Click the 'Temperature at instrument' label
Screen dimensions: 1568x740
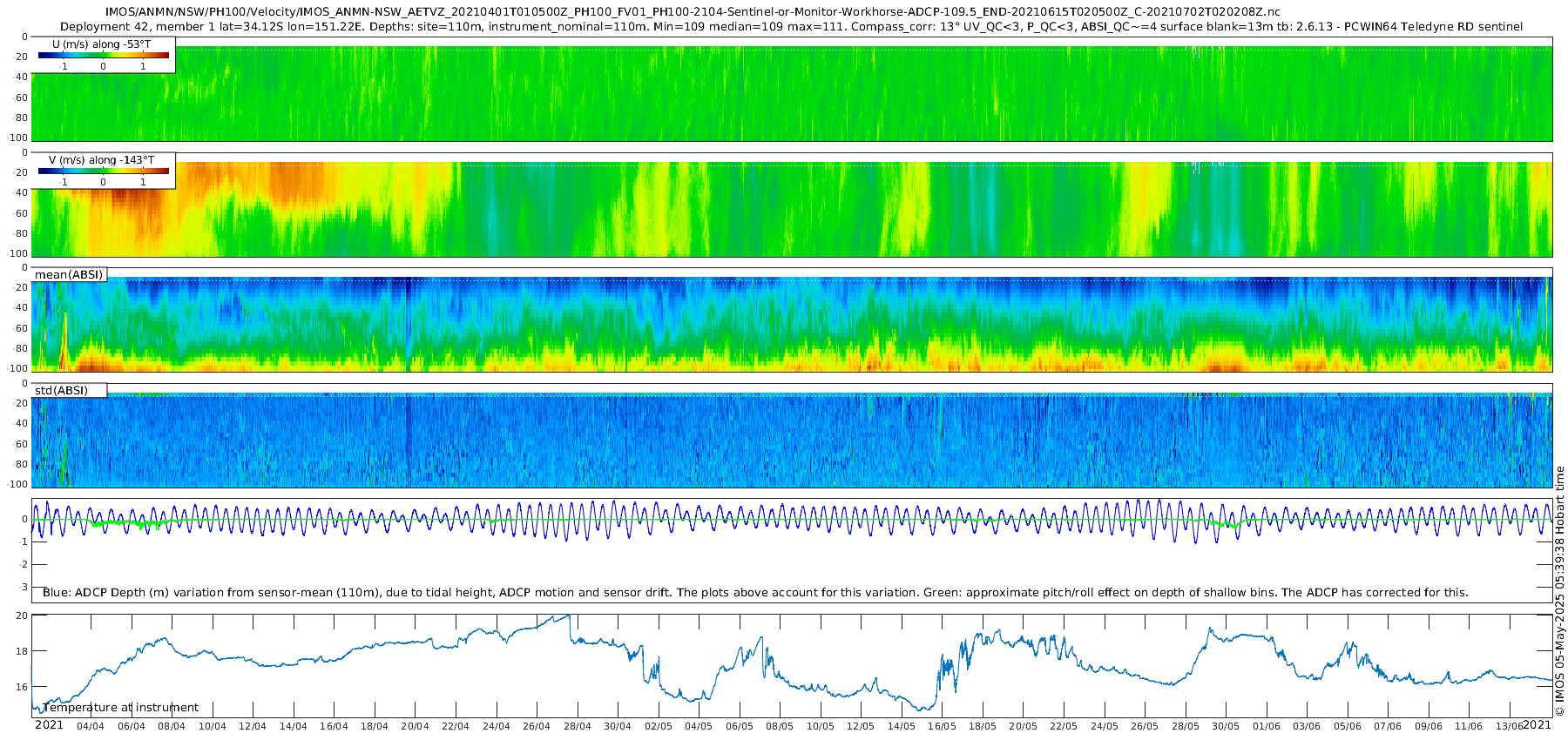pyautogui.click(x=121, y=708)
